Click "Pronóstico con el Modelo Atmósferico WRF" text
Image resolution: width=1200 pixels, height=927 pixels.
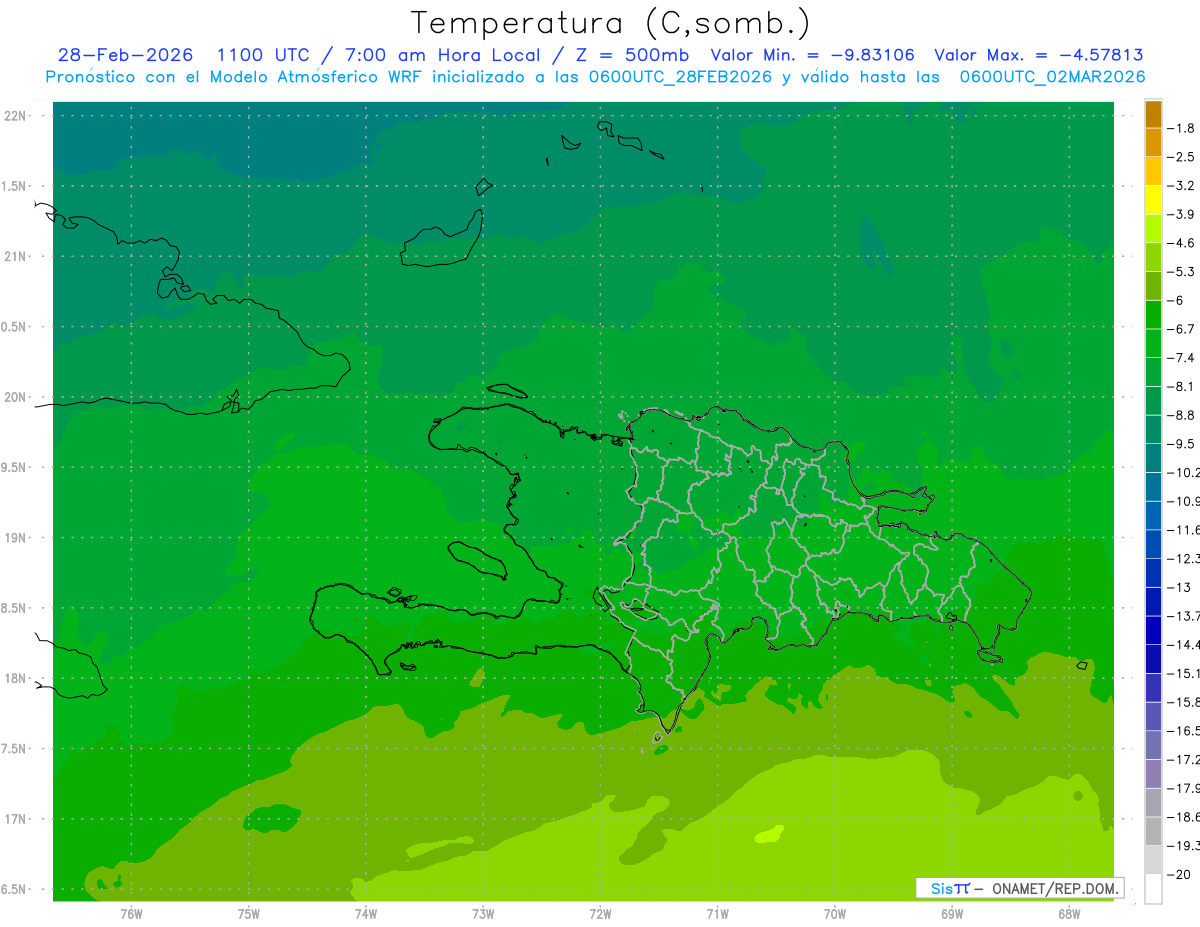pyautogui.click(x=235, y=76)
